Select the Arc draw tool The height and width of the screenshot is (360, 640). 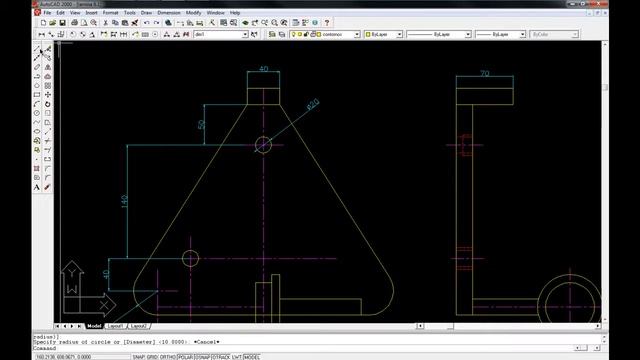(x=37, y=104)
